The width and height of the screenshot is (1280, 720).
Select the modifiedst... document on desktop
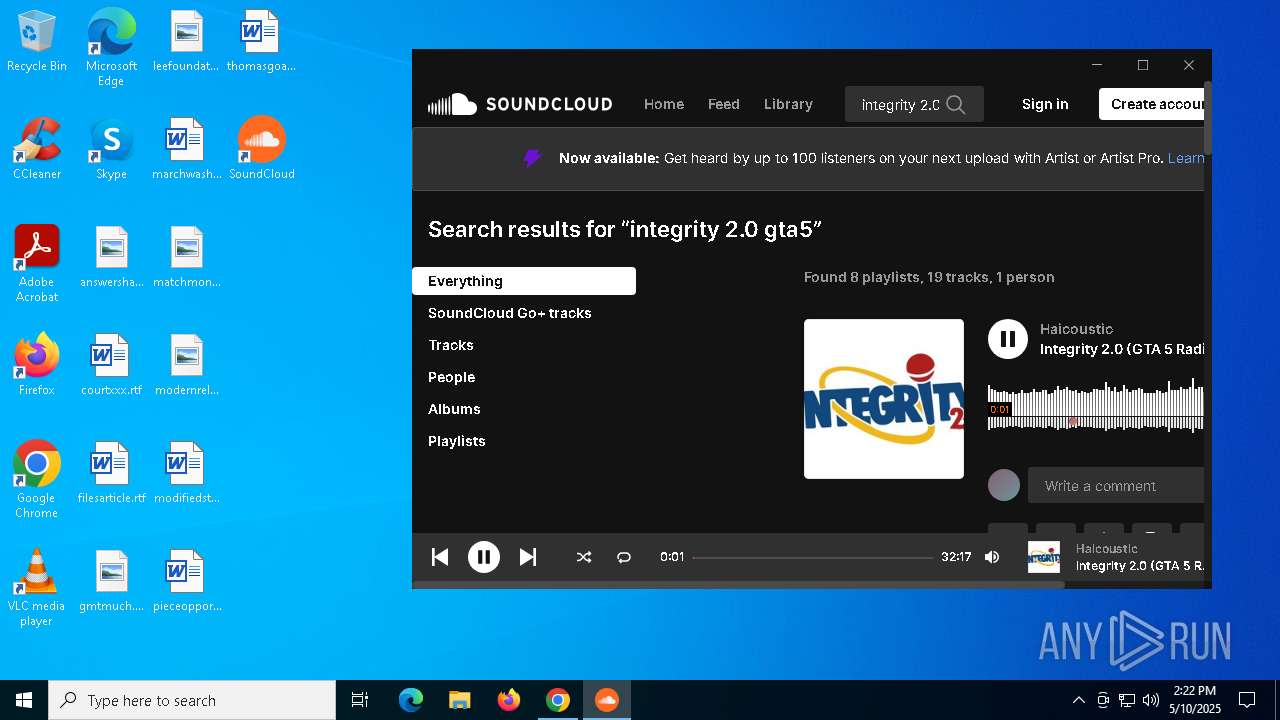(x=186, y=472)
